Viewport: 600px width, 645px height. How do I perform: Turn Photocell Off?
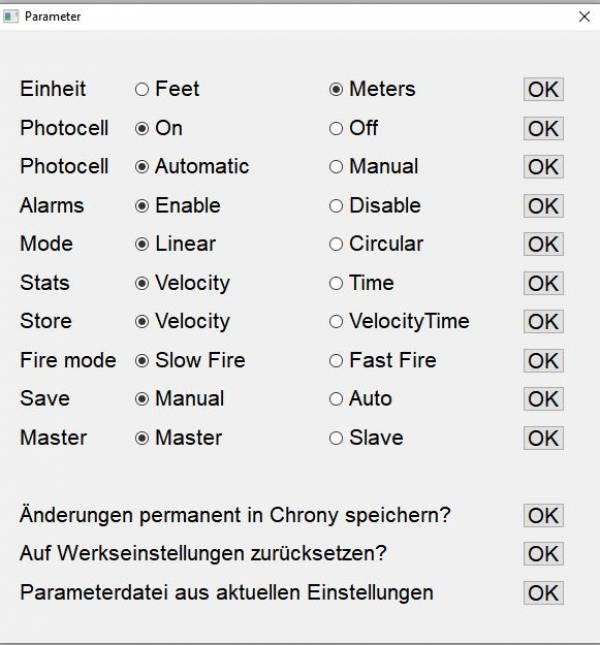pos(336,128)
